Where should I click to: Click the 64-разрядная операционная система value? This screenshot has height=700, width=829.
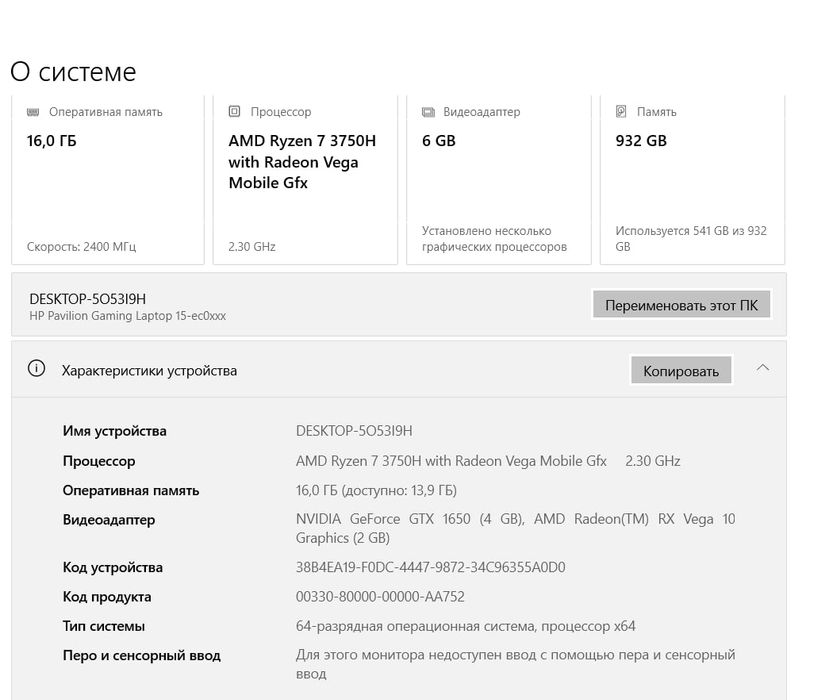click(466, 626)
